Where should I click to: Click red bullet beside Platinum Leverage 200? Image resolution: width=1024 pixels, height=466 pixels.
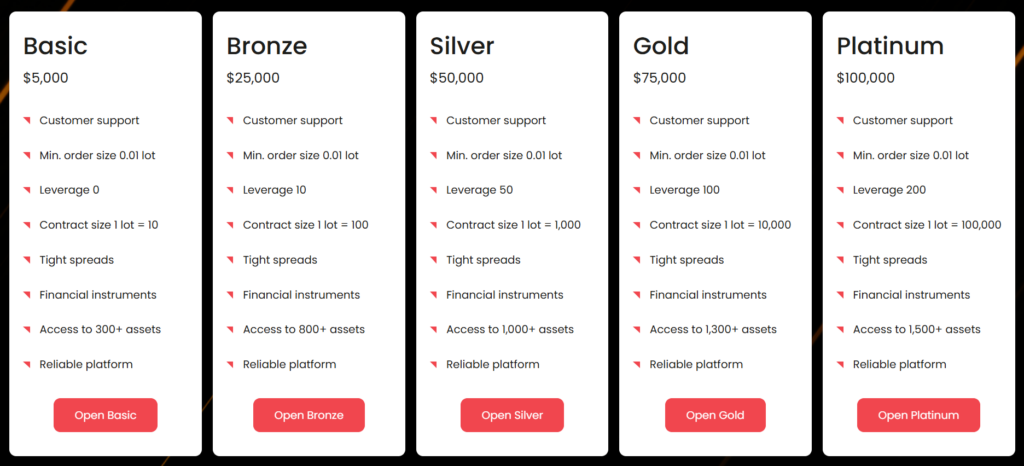coord(840,191)
